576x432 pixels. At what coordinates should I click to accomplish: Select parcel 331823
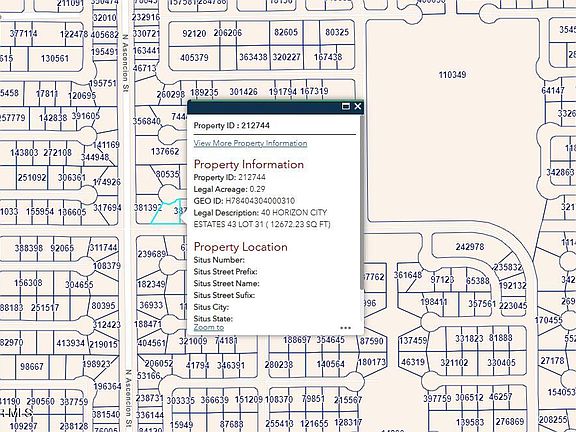point(469,338)
